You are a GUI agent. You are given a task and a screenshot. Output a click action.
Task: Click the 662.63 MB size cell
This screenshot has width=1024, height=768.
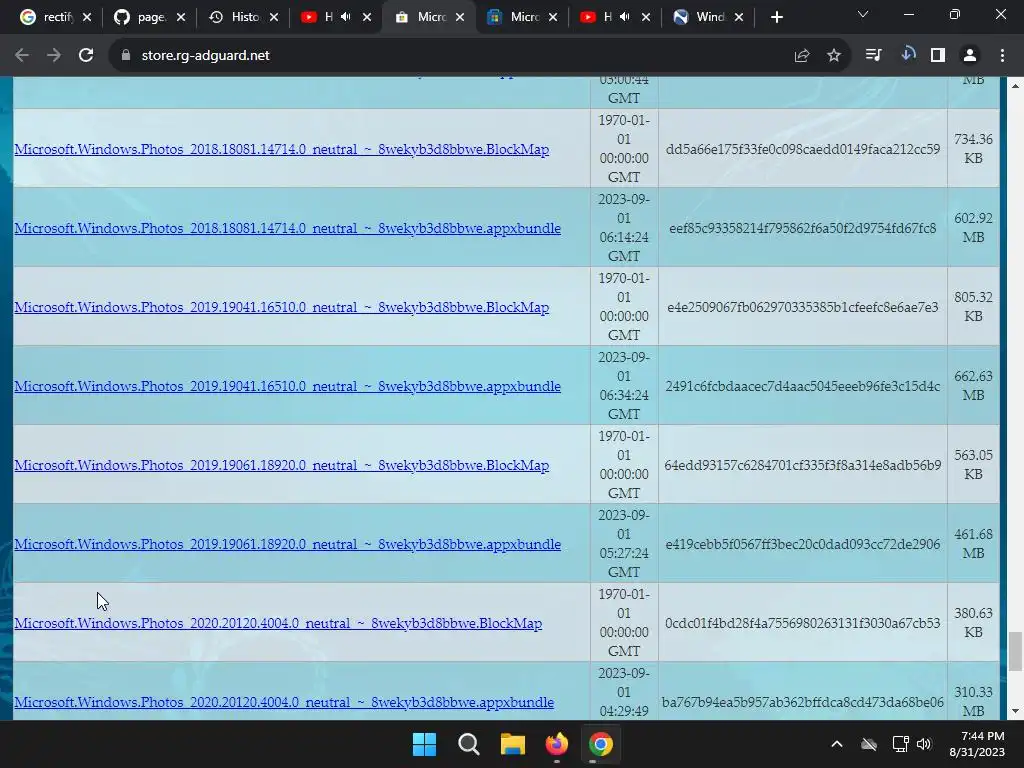pyautogui.click(x=973, y=385)
